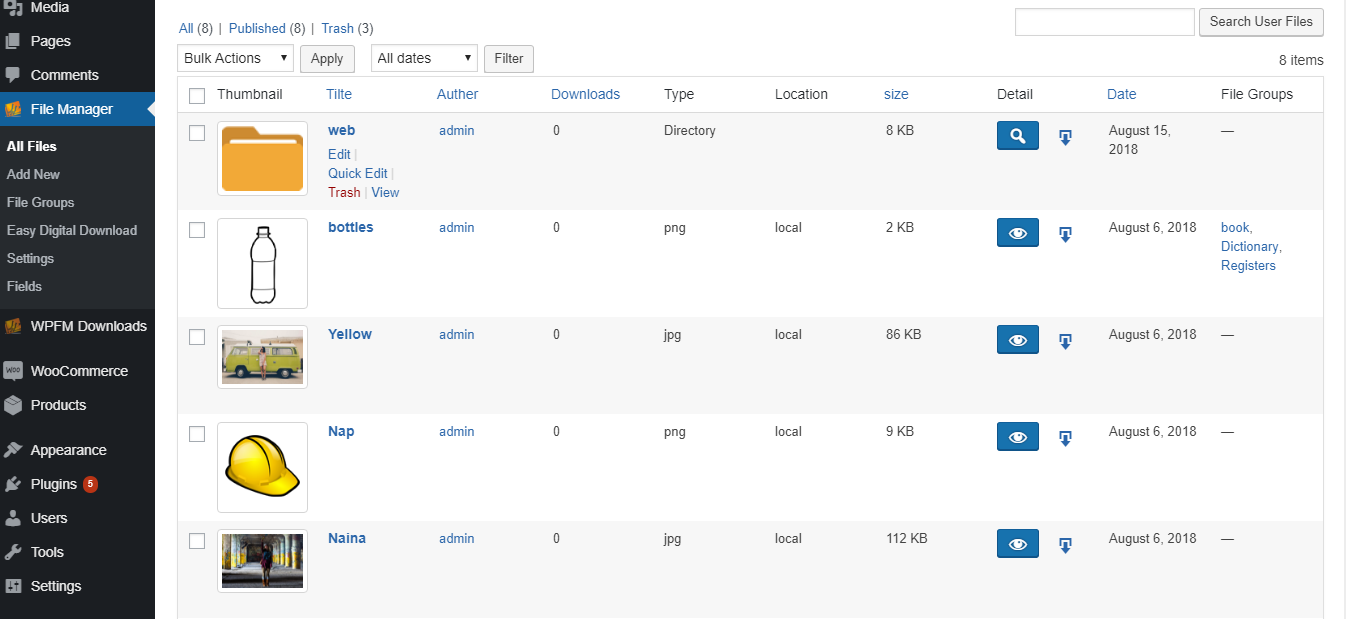This screenshot has height=619, width=1346.
Task: Click the yellow hard hat thumbnail
Action: 262,467
